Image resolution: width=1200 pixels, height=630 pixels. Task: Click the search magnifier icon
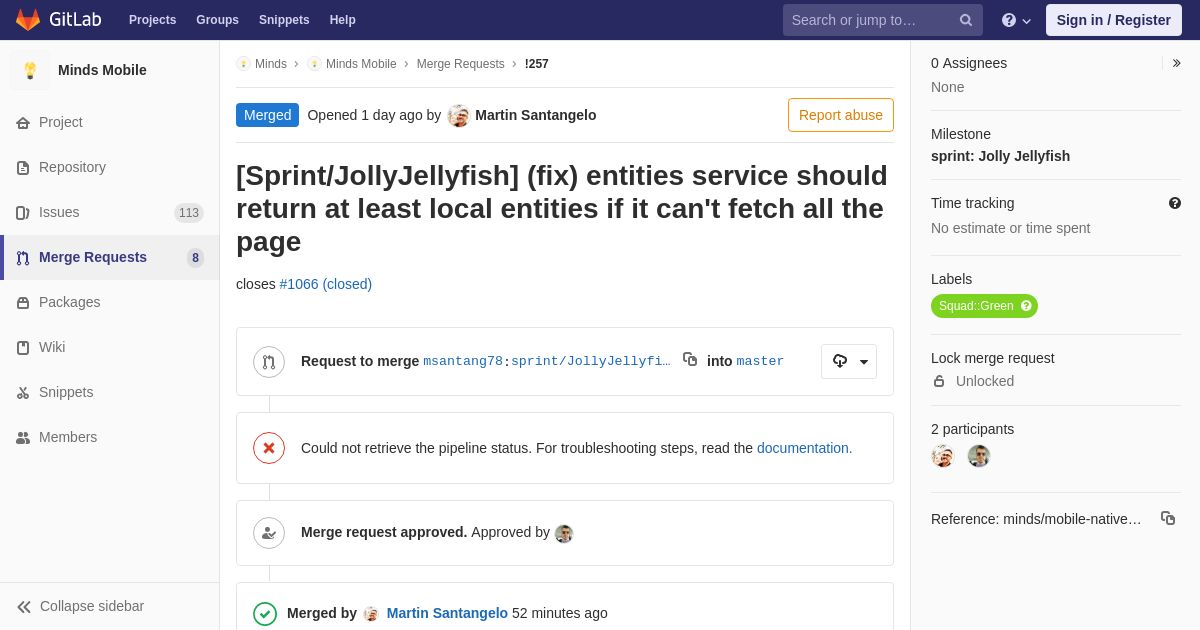pos(965,20)
